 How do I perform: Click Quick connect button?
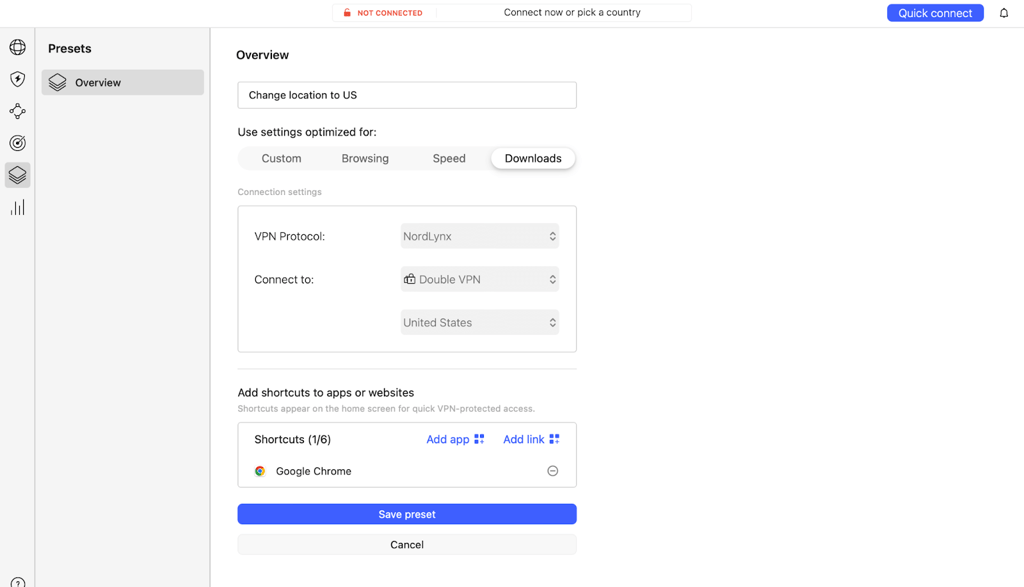click(935, 13)
